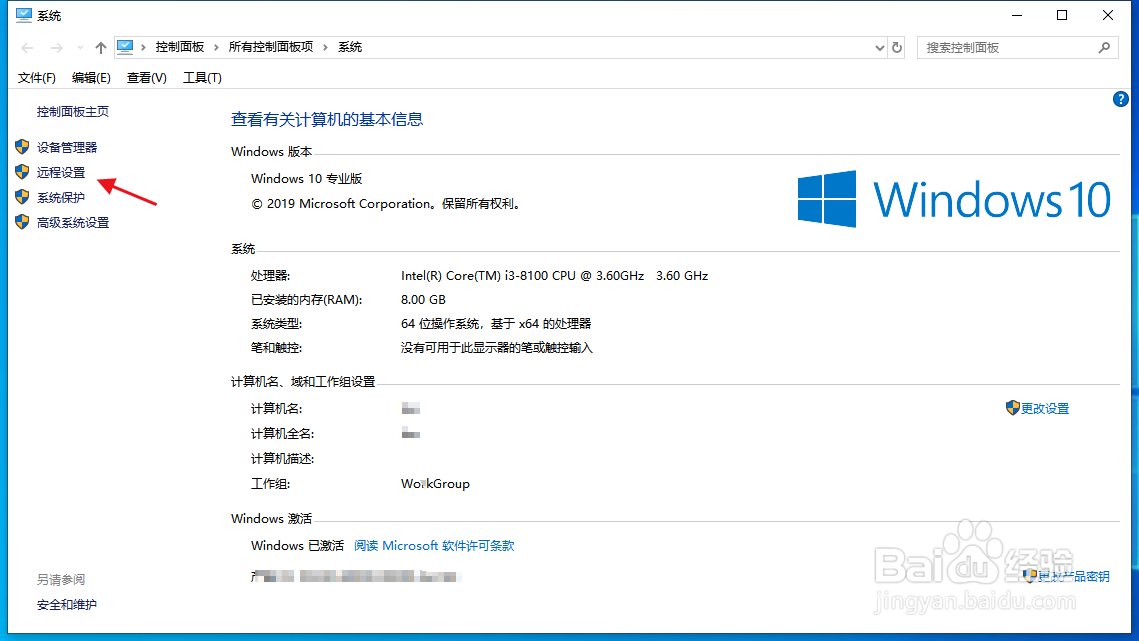Viewport: 1139px width, 641px height.
Task: Refresh the System page
Action: (x=897, y=47)
